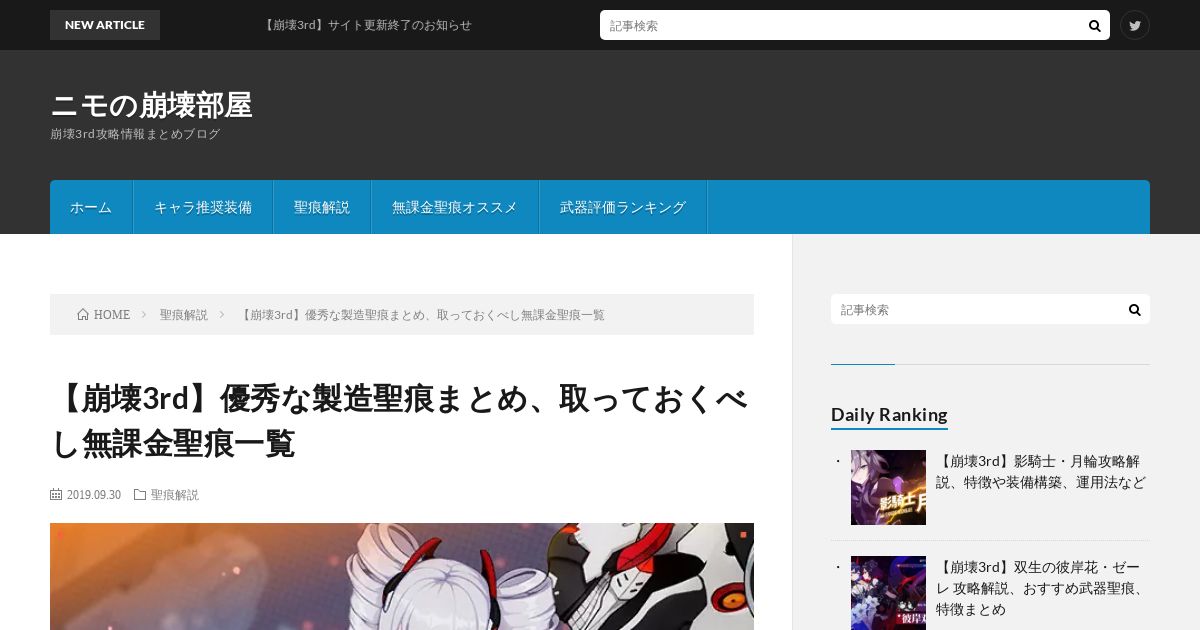
Task: Open the 聖痕解説 category link under title
Action: tap(175, 495)
